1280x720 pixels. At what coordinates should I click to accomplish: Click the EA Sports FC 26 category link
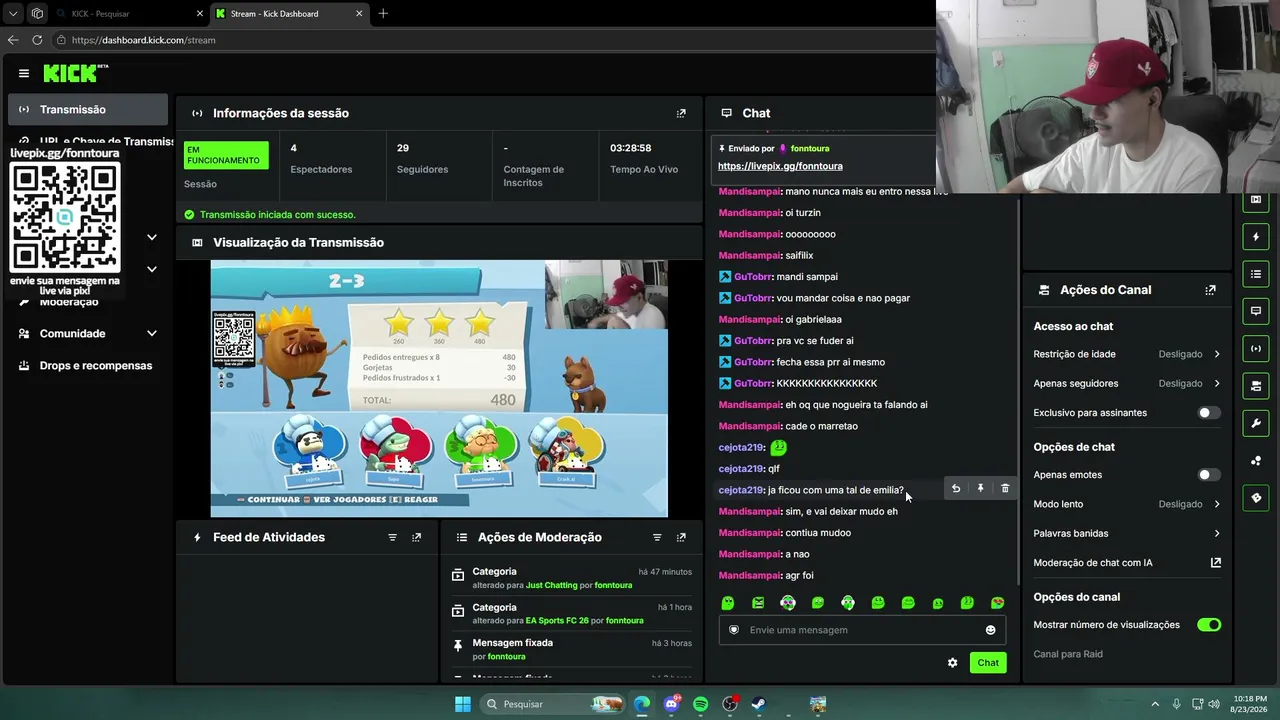[x=557, y=620]
